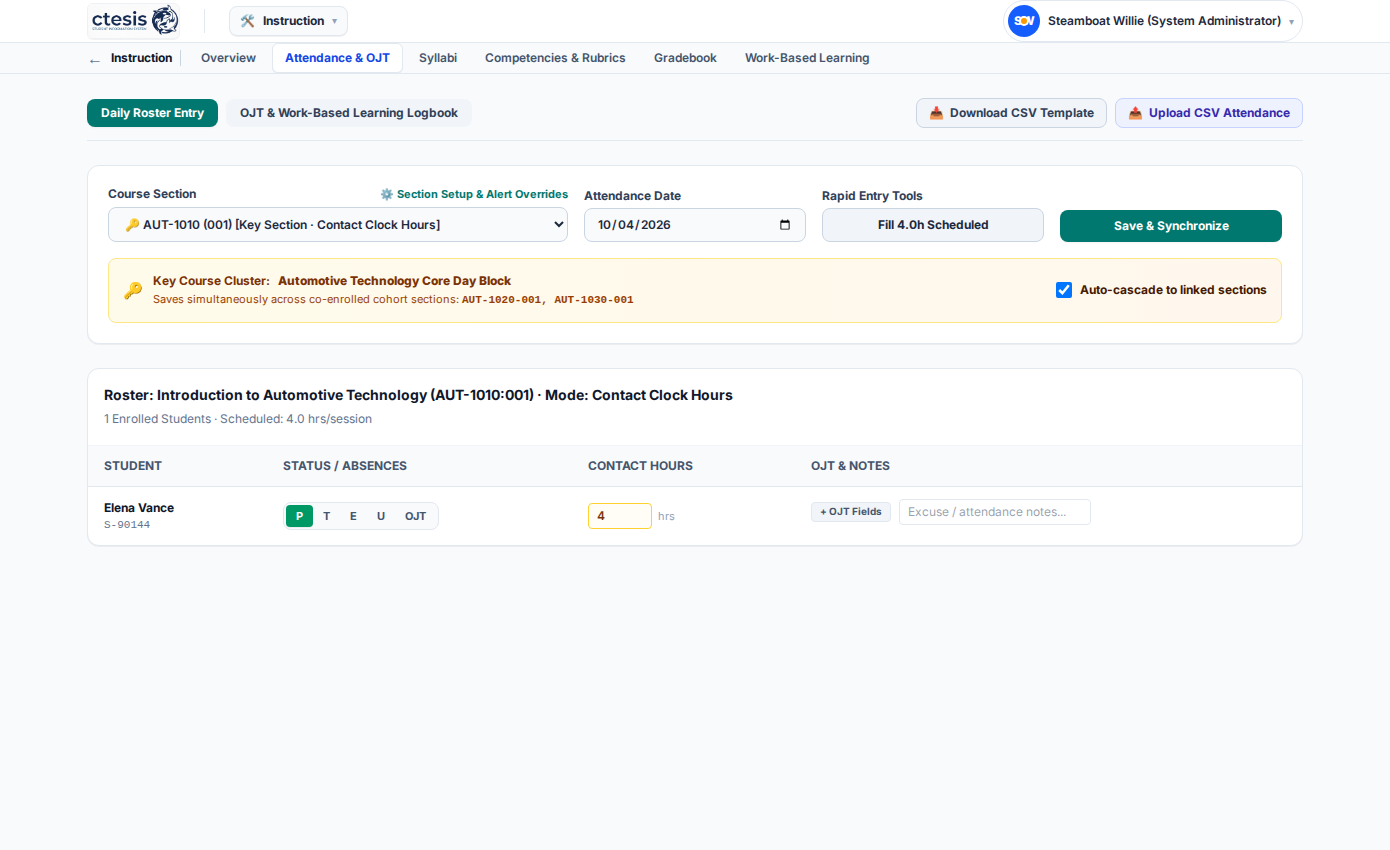The height and width of the screenshot is (850, 1390).
Task: Click the student name Elena Vance
Action: [x=139, y=508]
